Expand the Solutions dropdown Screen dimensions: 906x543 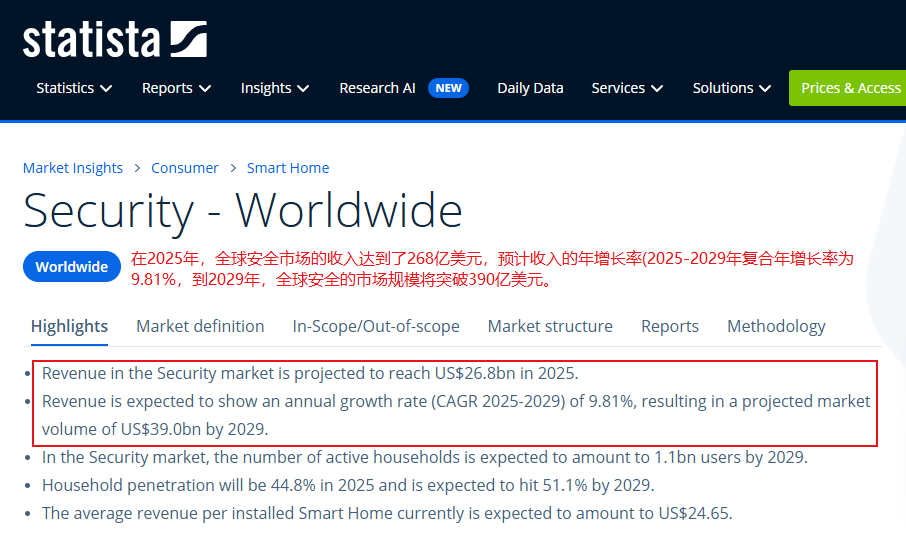click(x=731, y=88)
